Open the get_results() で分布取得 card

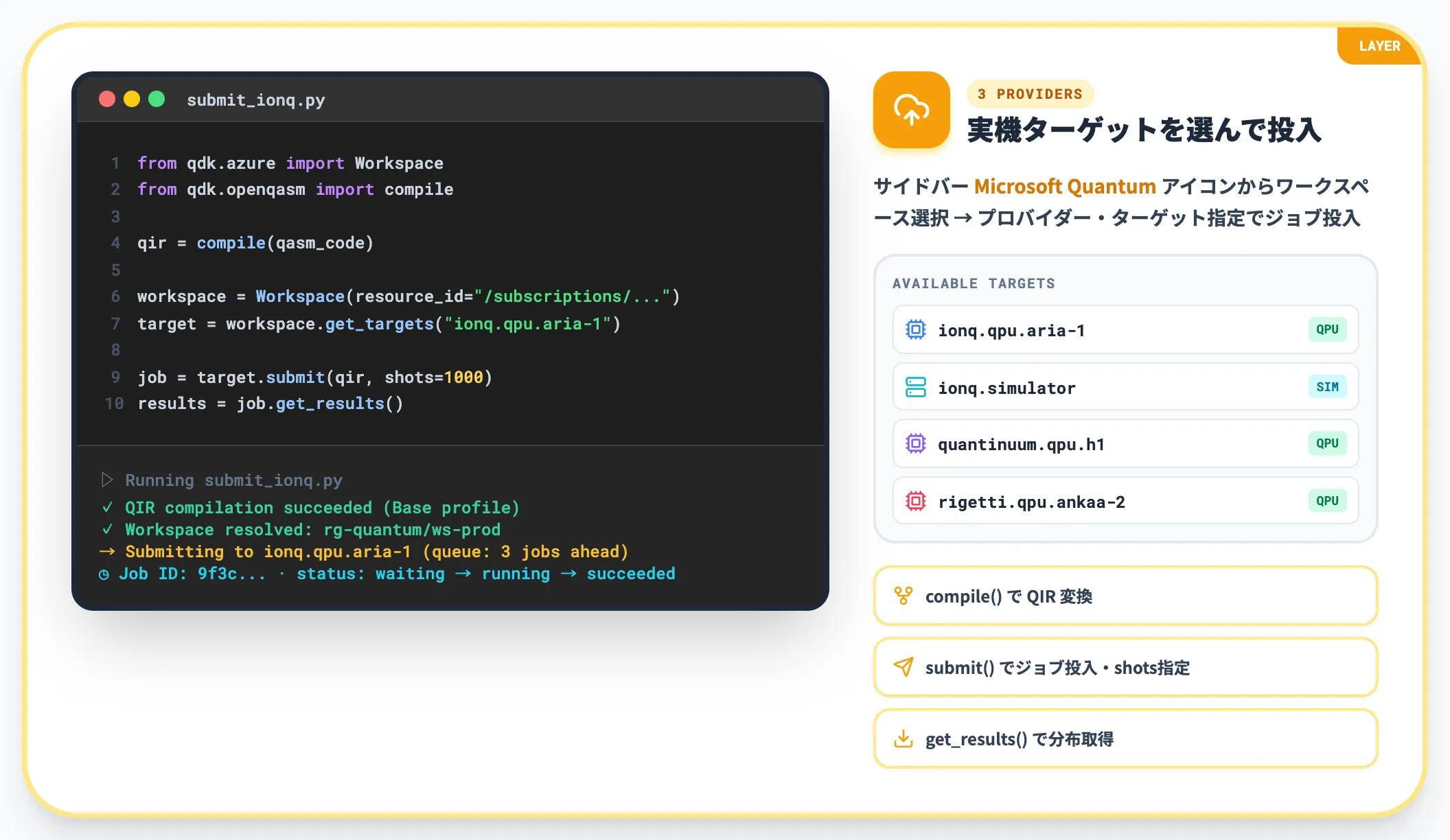click(1126, 738)
